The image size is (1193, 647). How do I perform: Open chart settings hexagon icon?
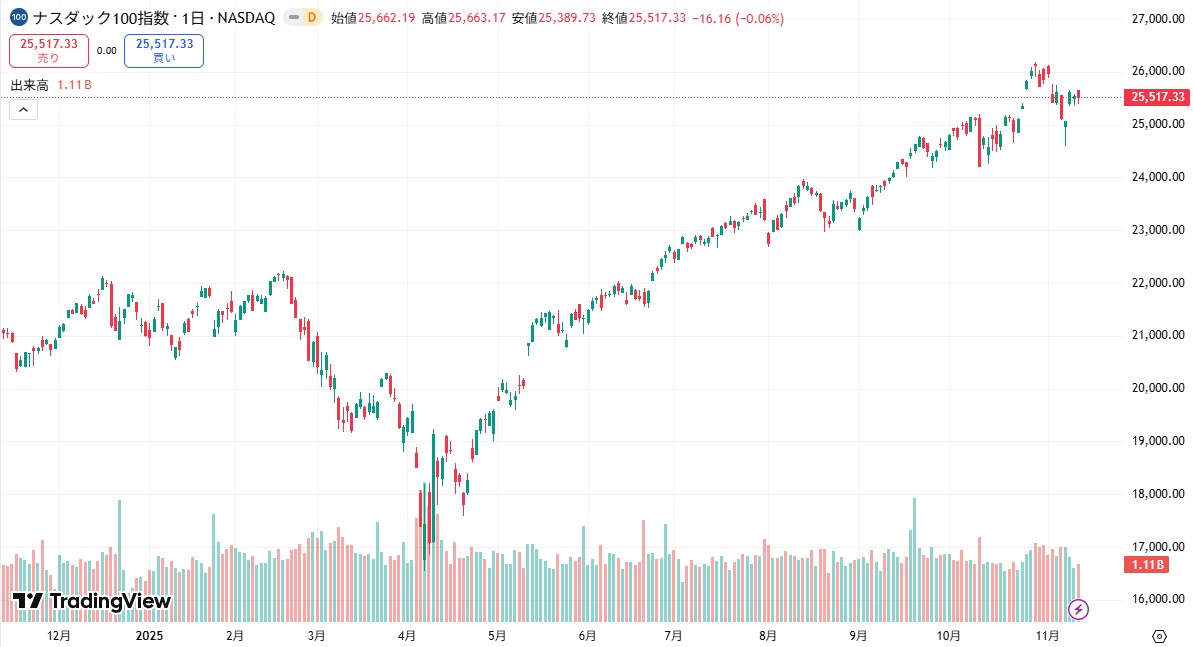(1159, 636)
